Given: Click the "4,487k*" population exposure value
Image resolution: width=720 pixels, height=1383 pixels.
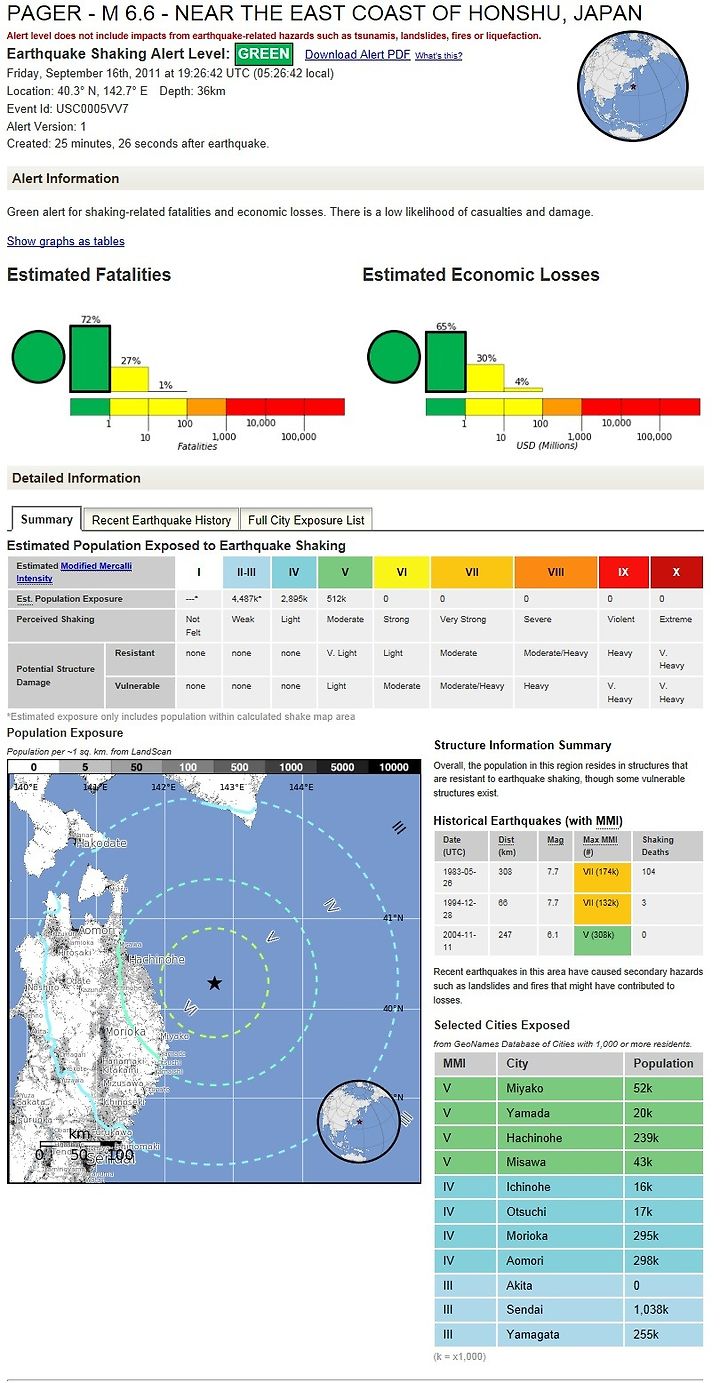Looking at the screenshot, I should coord(248,599).
